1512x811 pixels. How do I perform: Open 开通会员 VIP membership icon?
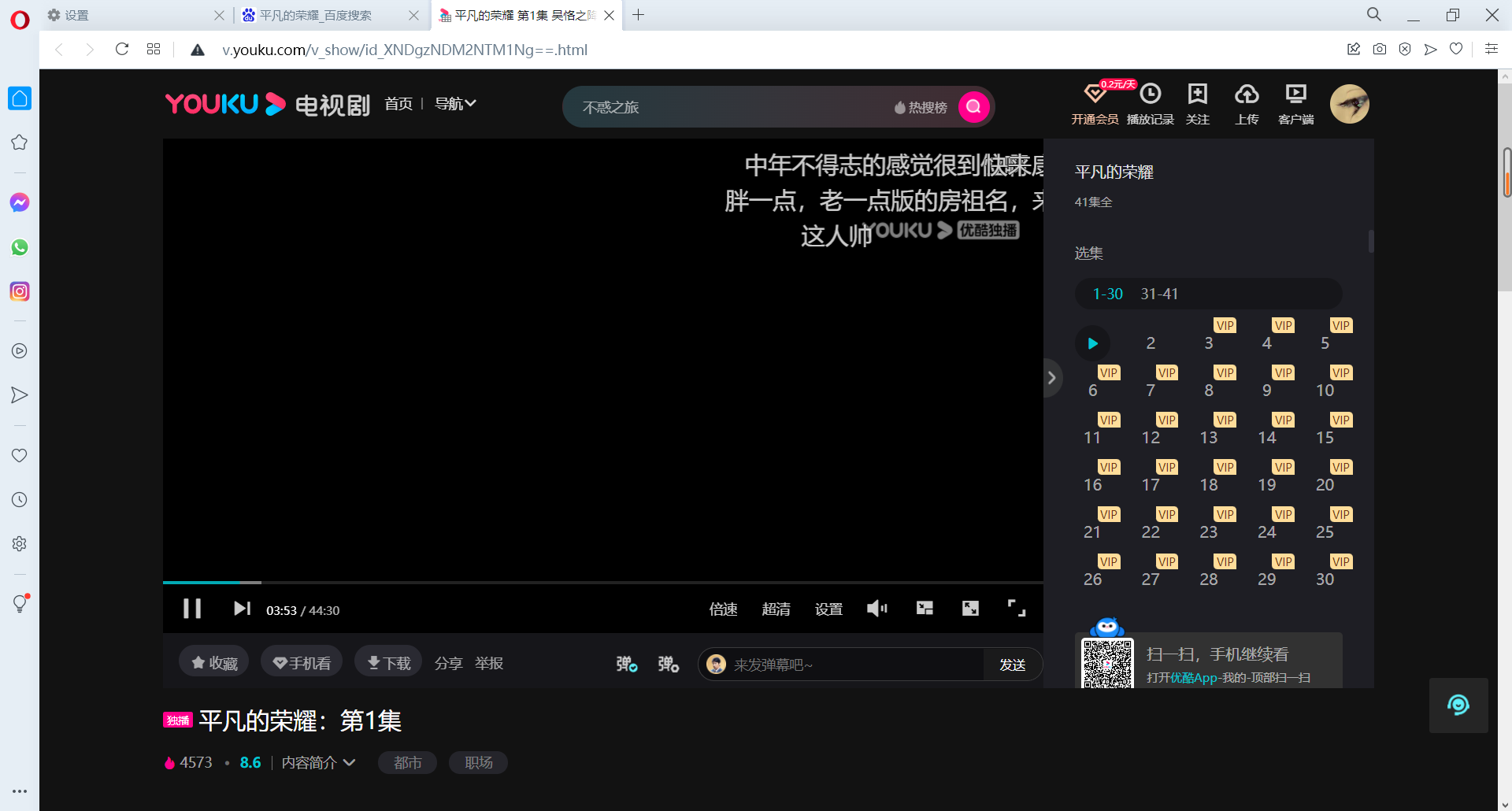[1095, 104]
